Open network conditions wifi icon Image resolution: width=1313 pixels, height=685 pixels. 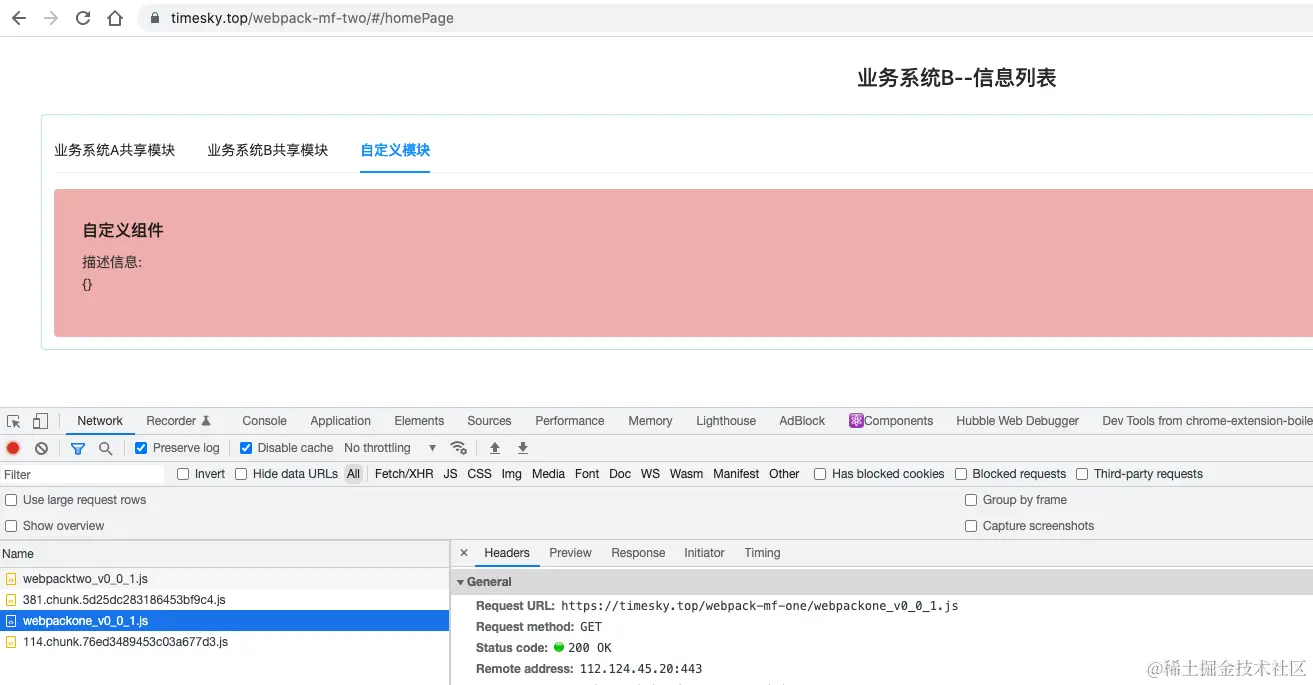point(459,448)
